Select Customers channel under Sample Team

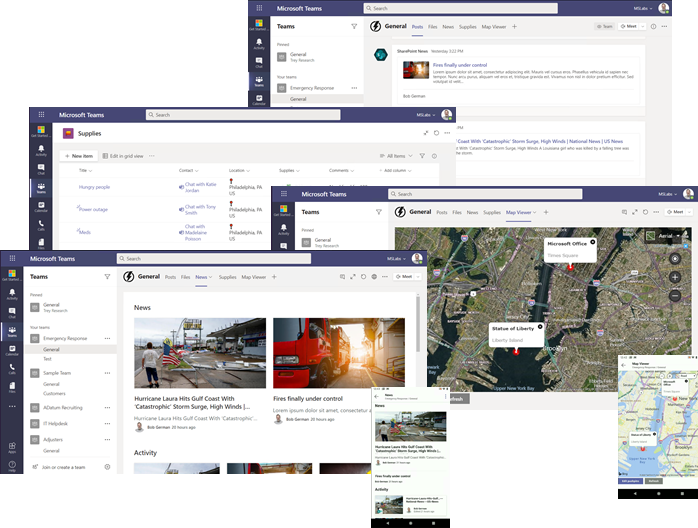pos(54,394)
